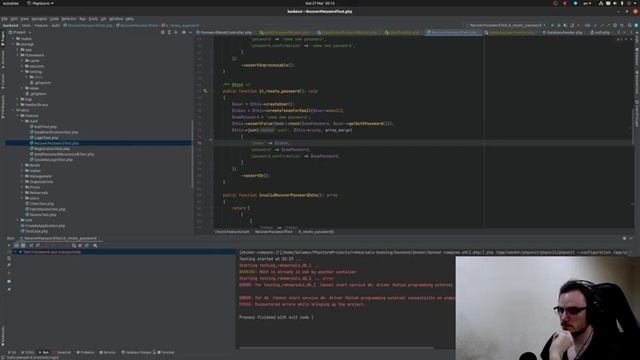
Task: Open the Navigate menu
Action: pos(39,19)
